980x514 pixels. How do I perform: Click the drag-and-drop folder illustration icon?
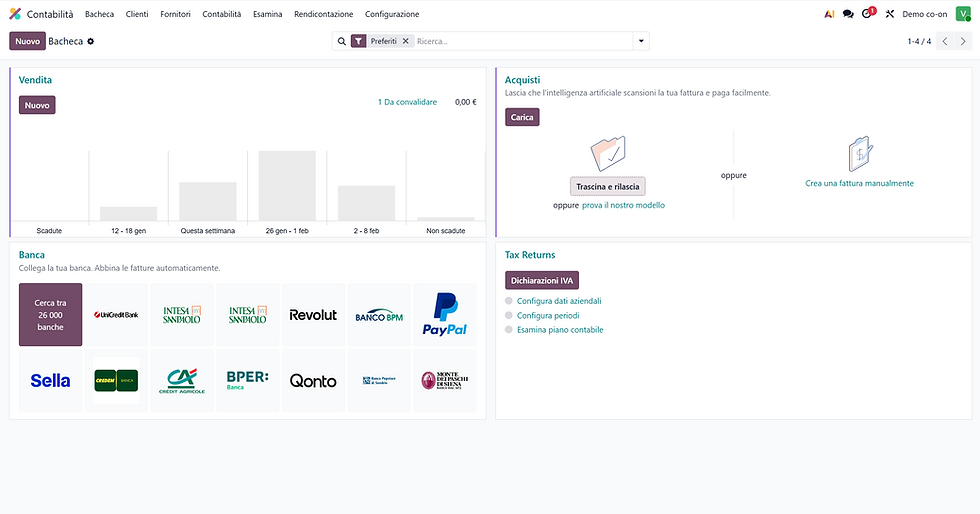[608, 153]
